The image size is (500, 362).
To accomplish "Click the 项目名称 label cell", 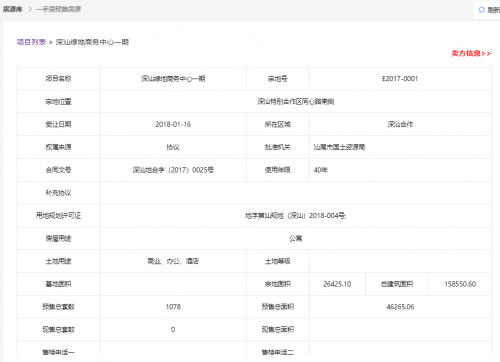I will pyautogui.click(x=58, y=79).
